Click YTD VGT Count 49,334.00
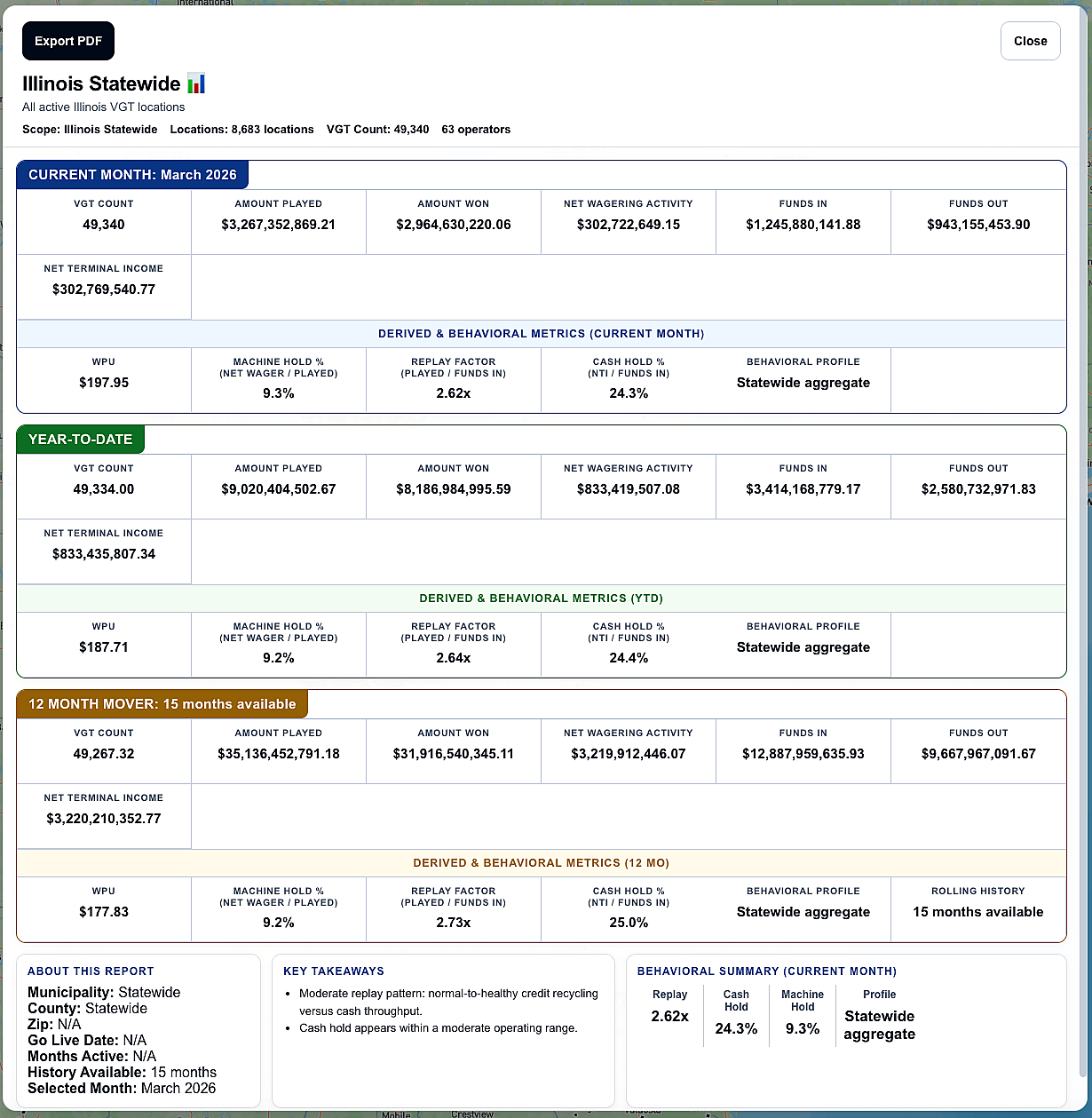 (x=104, y=489)
